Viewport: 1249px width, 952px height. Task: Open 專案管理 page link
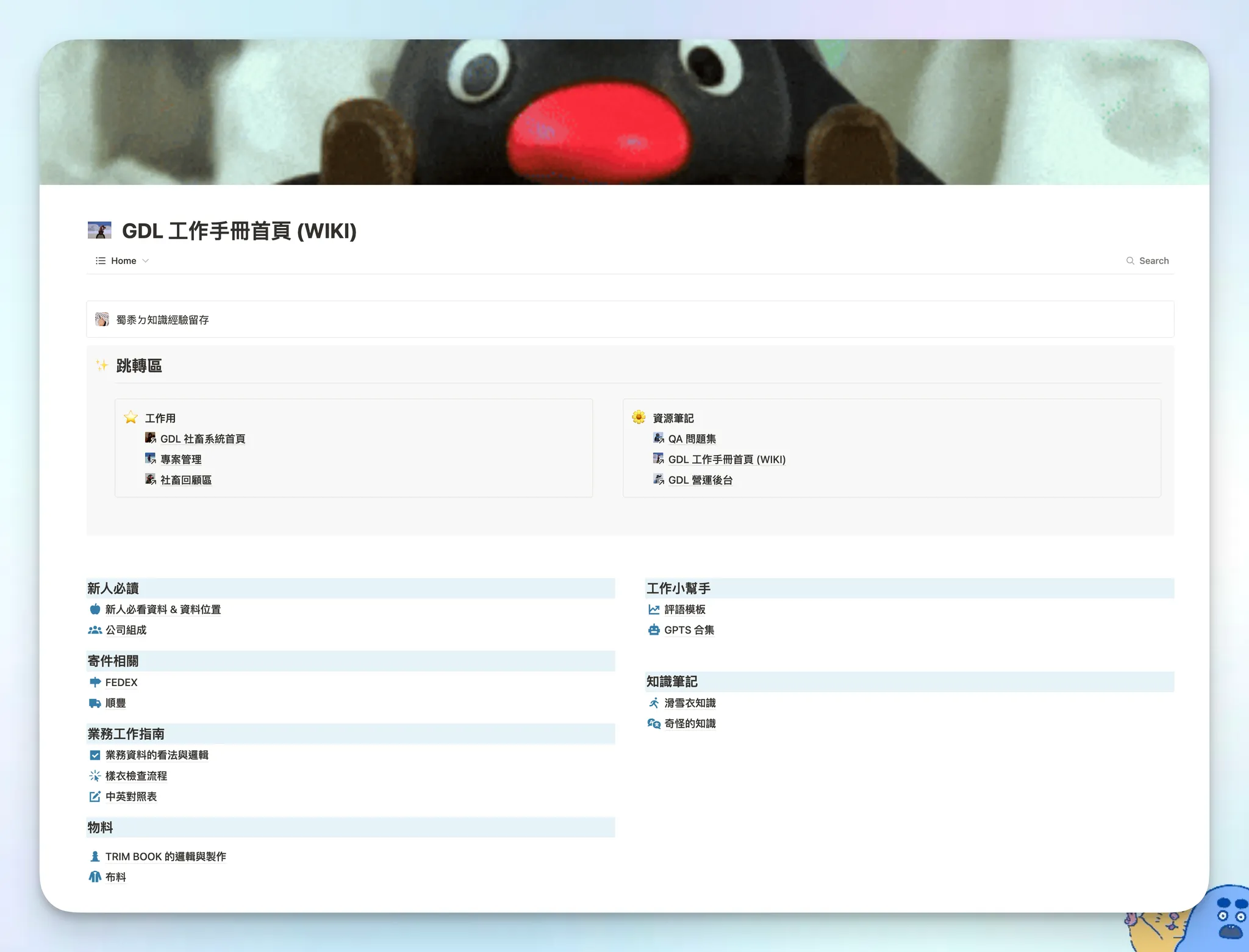tap(181, 460)
